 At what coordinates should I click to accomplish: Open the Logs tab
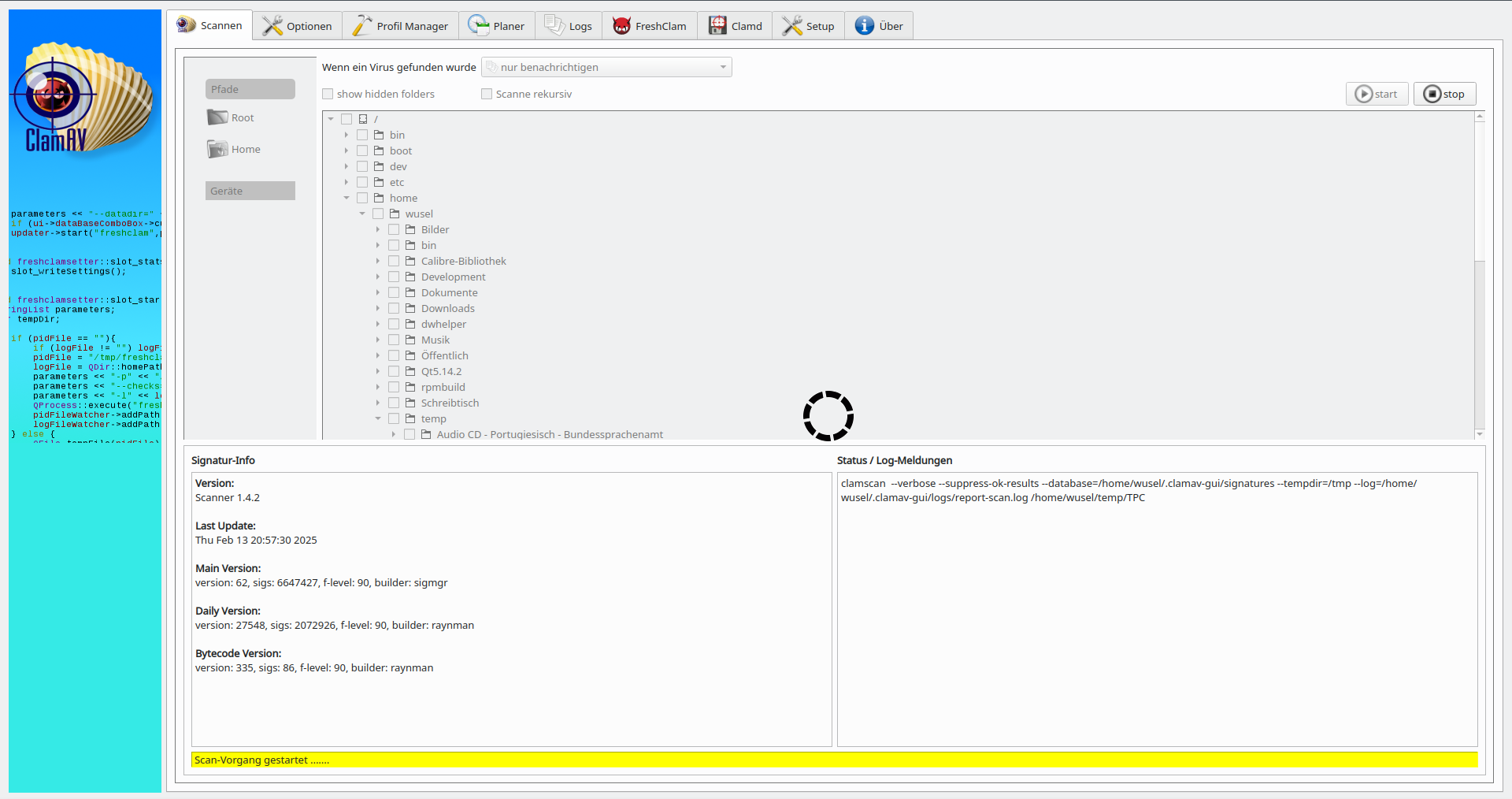(569, 26)
